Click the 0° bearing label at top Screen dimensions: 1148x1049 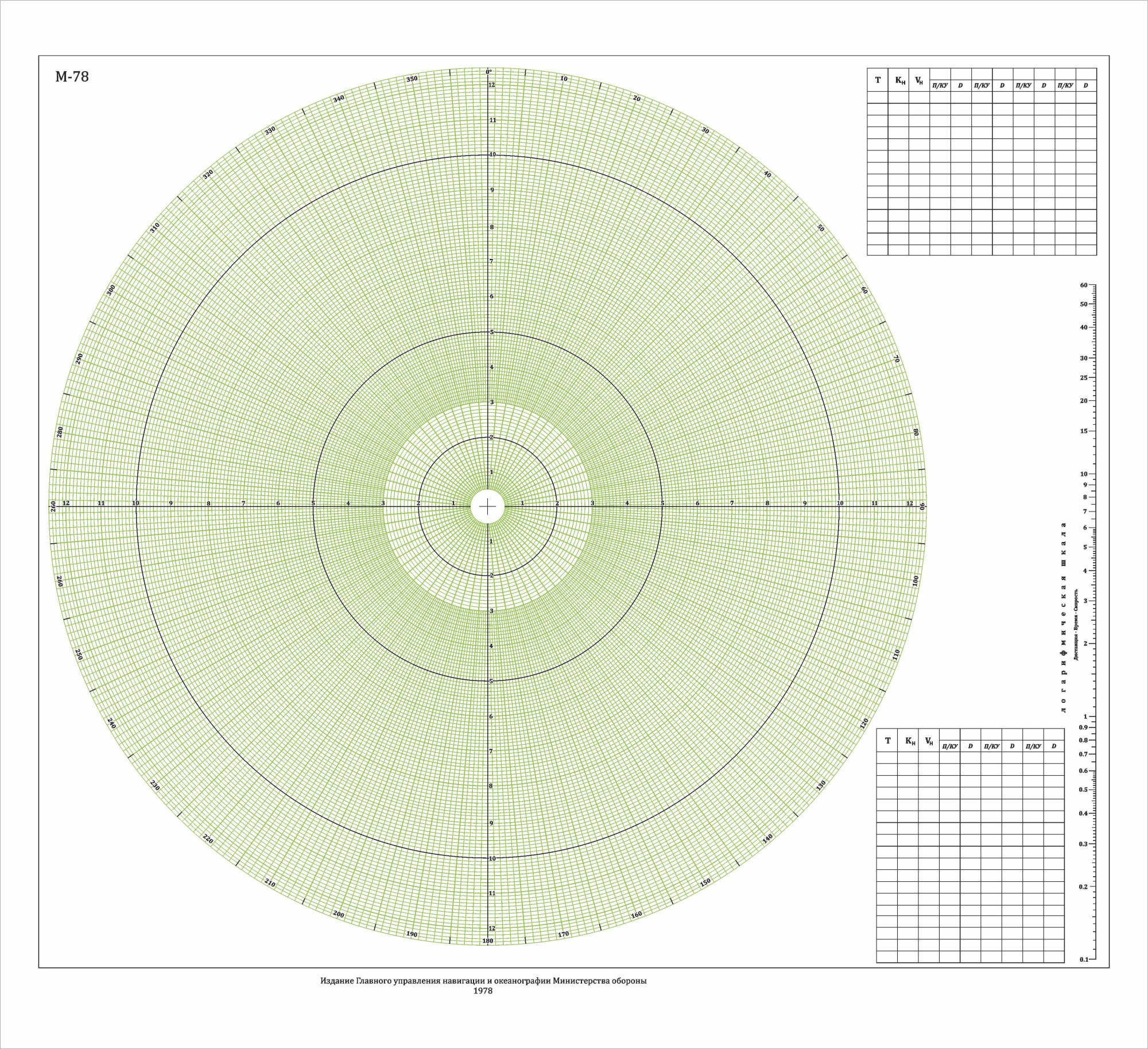(x=488, y=72)
